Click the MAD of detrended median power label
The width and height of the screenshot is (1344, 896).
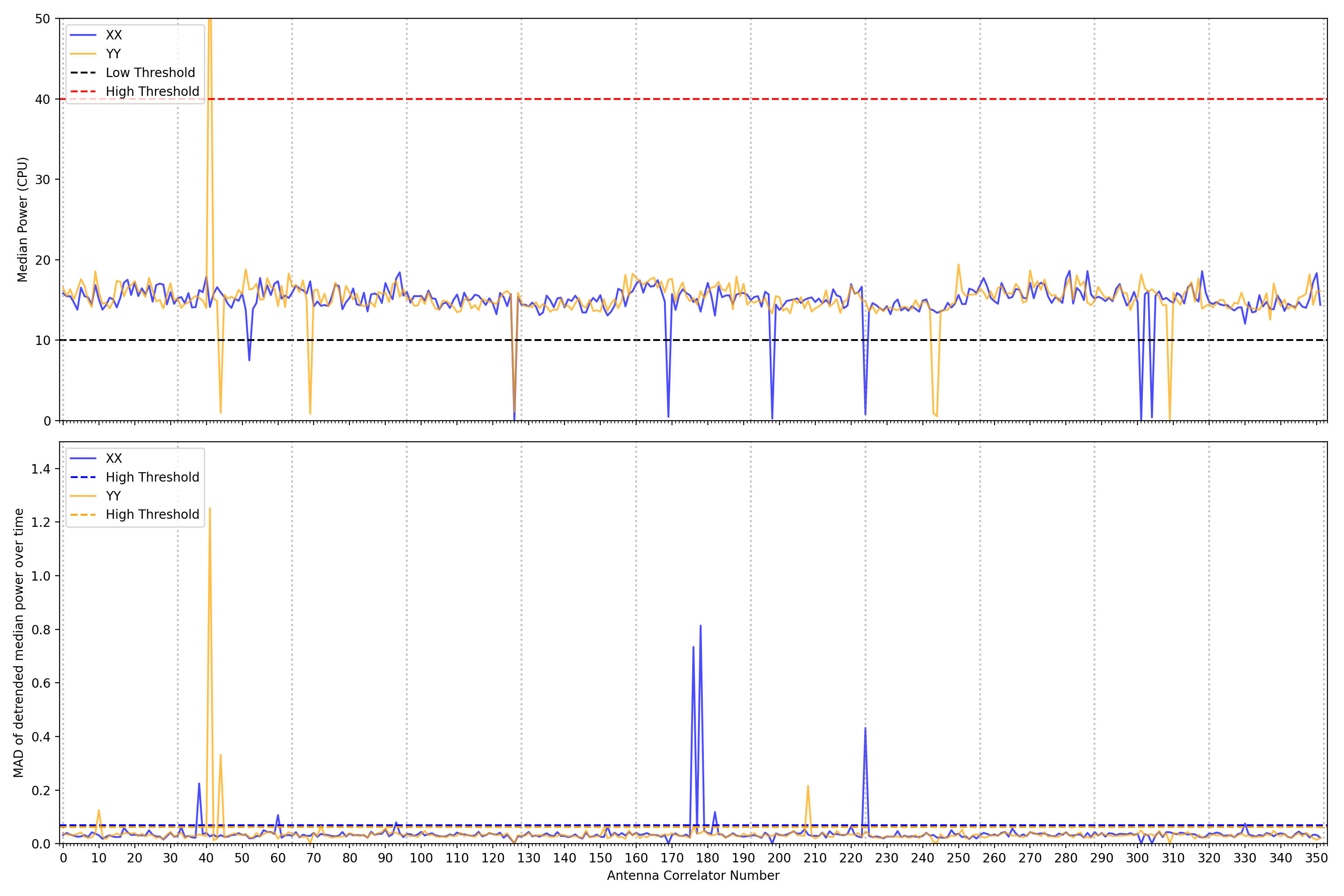pos(18,643)
